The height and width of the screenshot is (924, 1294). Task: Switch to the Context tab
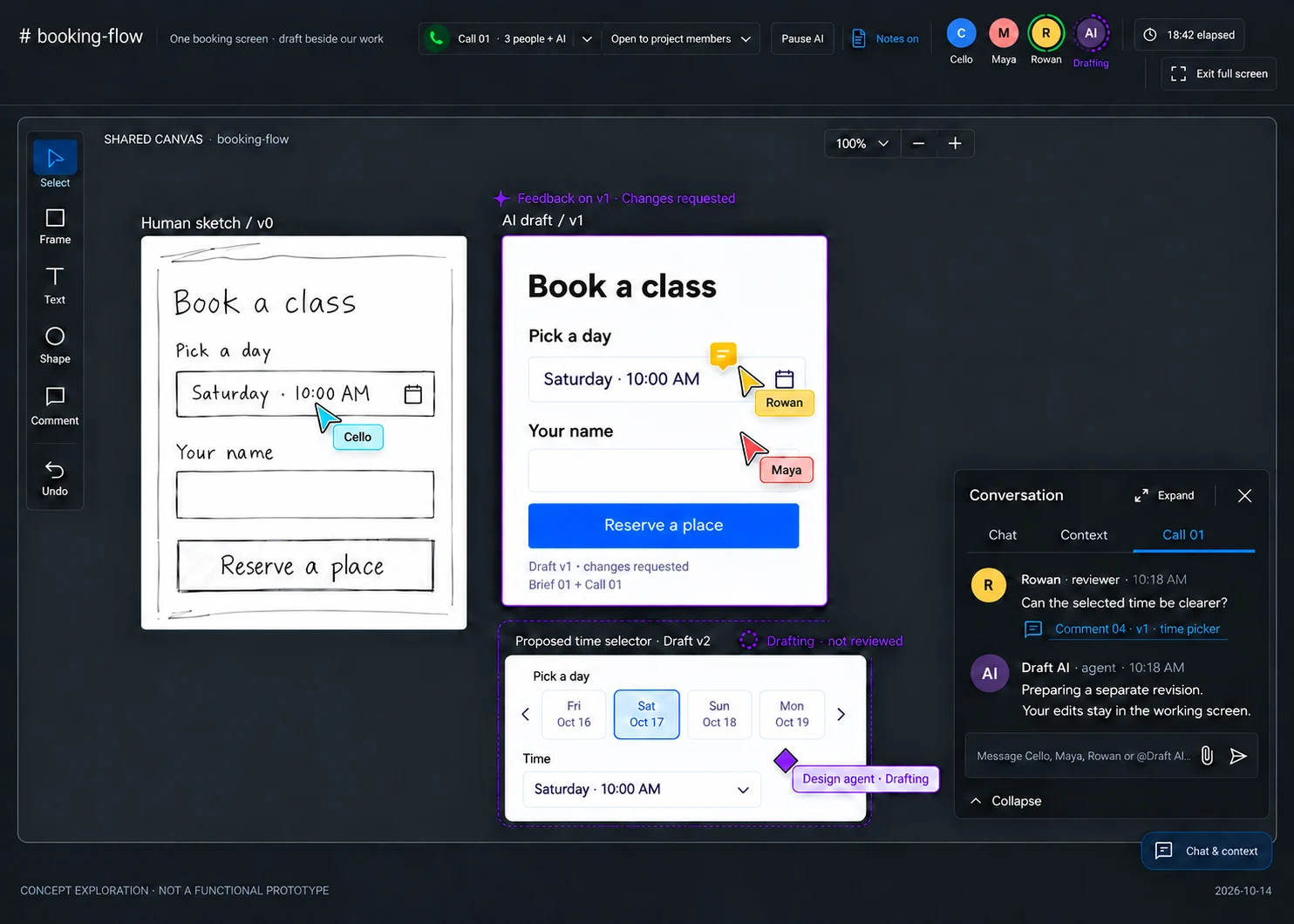point(1084,534)
